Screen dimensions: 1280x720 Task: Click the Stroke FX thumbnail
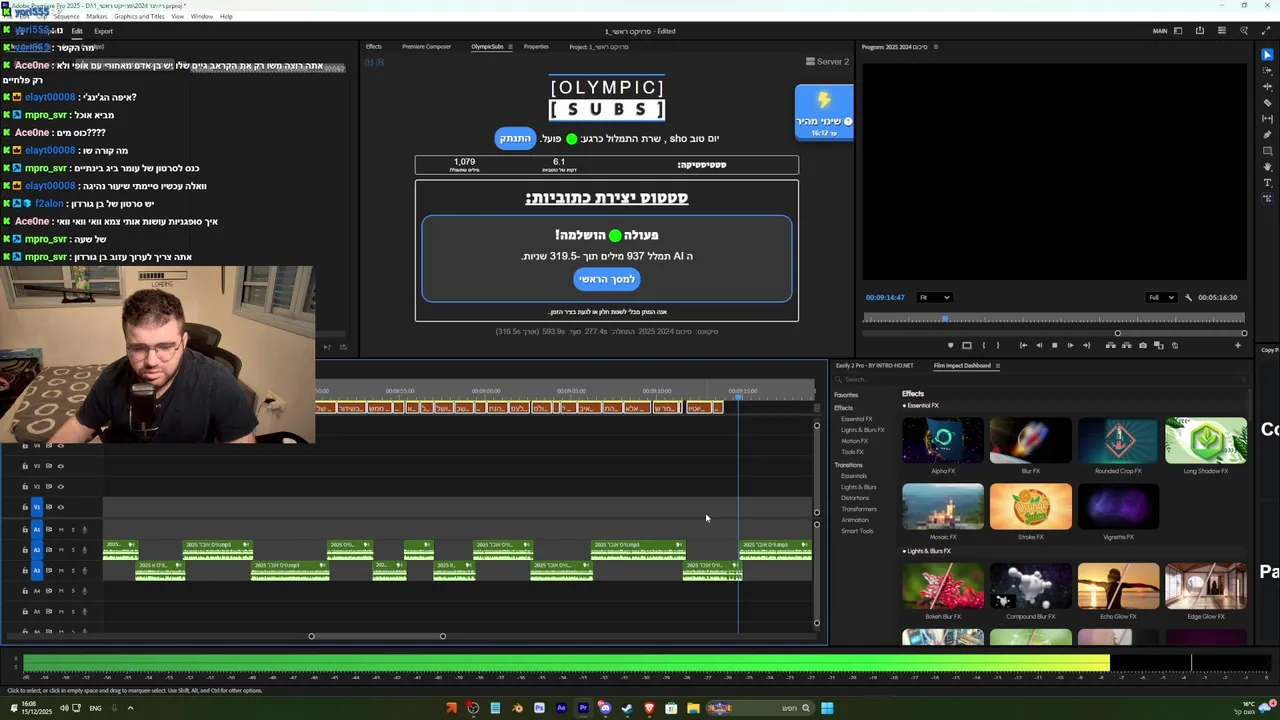[x=1030, y=507]
